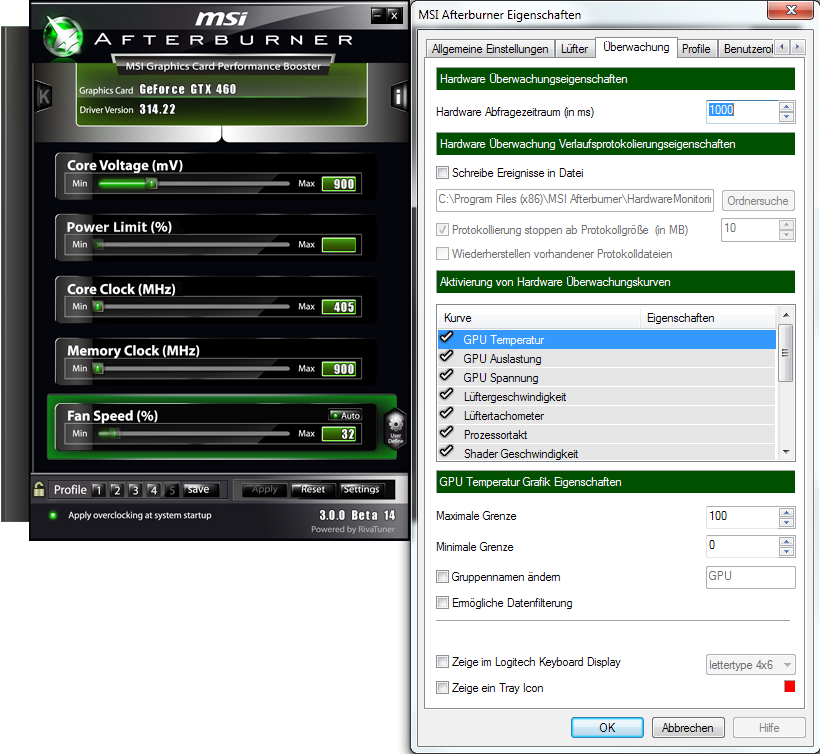Click the Core Voltage slider handle
Image resolution: width=820 pixels, height=754 pixels.
(152, 184)
